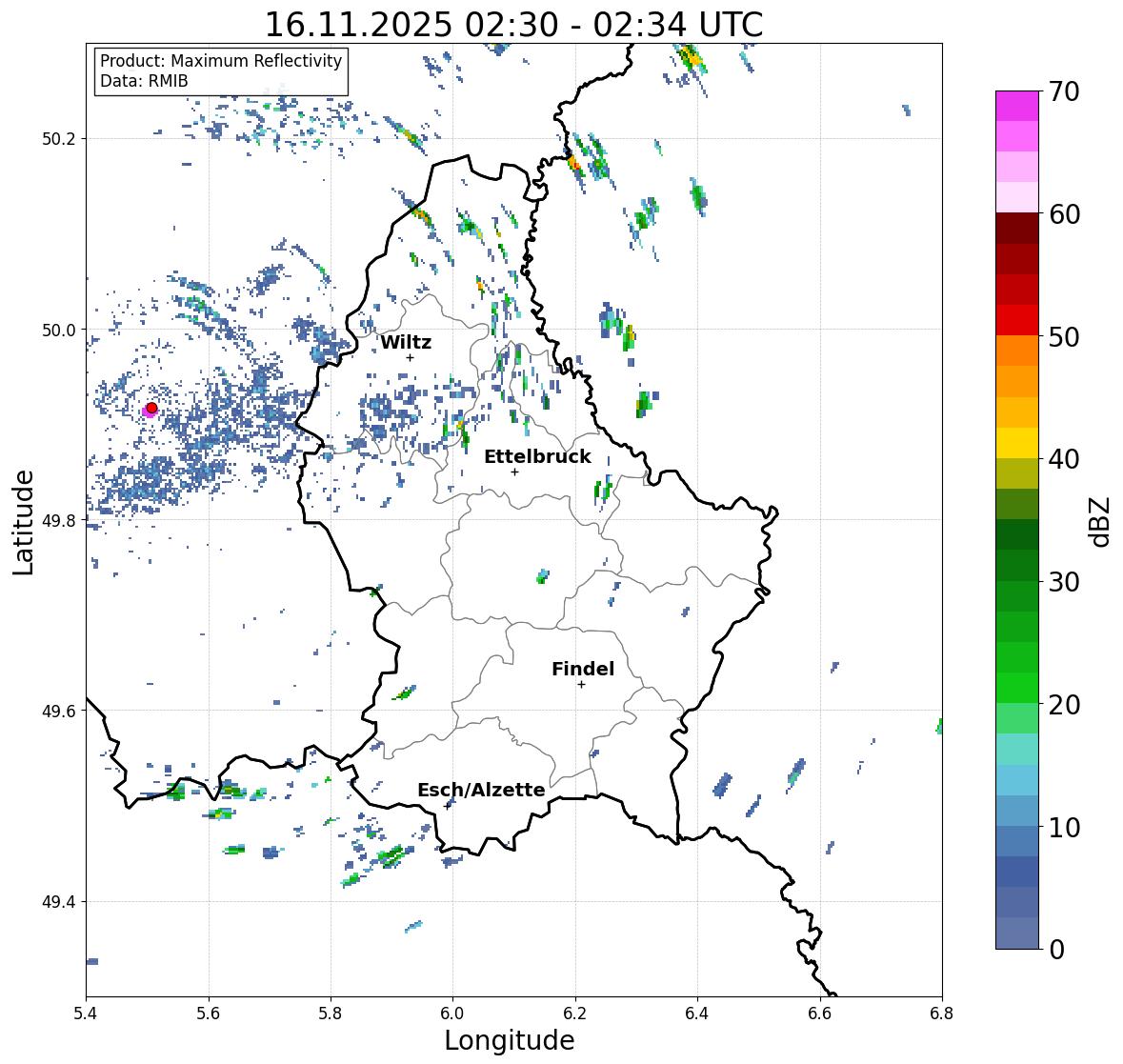Click the 'Data: RMIB' legend line
1123x1064 pixels.
pos(144,81)
